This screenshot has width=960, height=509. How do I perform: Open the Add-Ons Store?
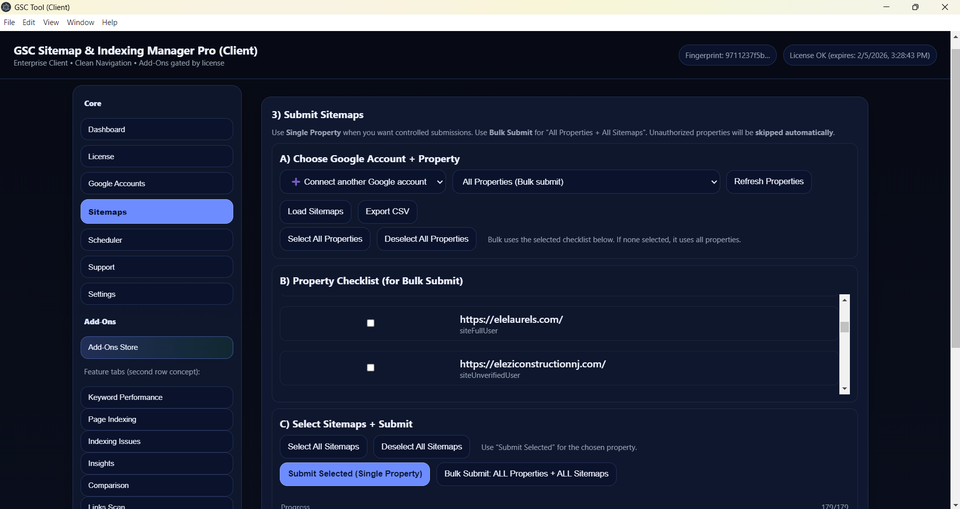[157, 347]
